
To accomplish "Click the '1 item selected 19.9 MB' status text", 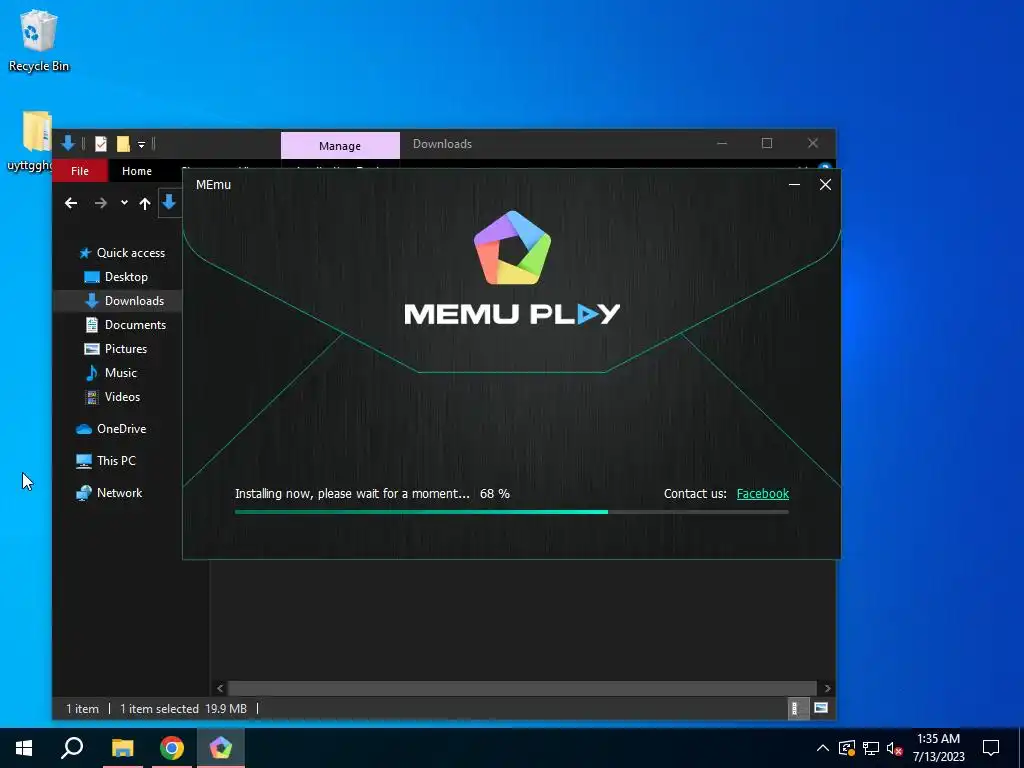I will pos(184,709).
